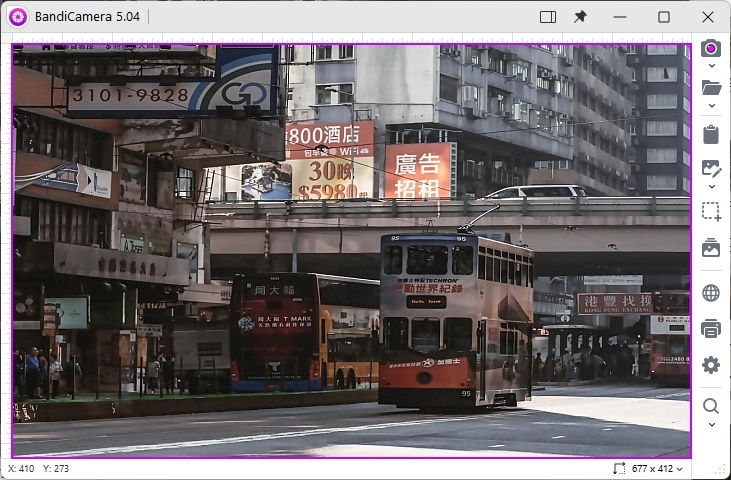Close the BandiCamera window

[708, 17]
